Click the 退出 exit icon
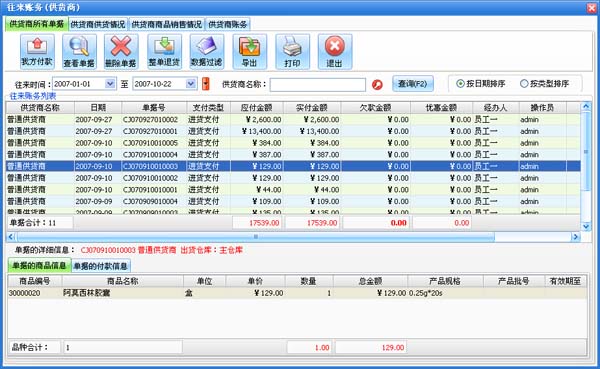Viewport: 600px width, 369px height. click(335, 51)
